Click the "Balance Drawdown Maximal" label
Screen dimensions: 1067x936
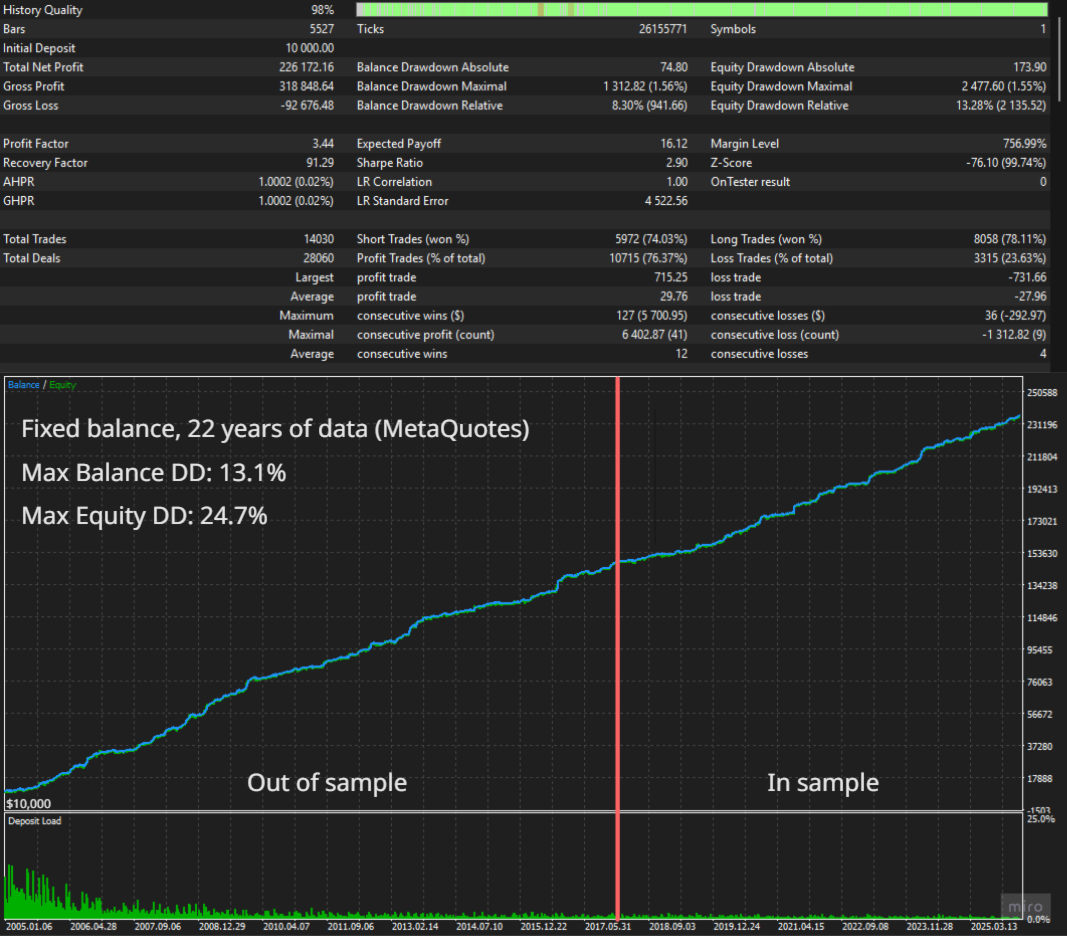pos(431,86)
